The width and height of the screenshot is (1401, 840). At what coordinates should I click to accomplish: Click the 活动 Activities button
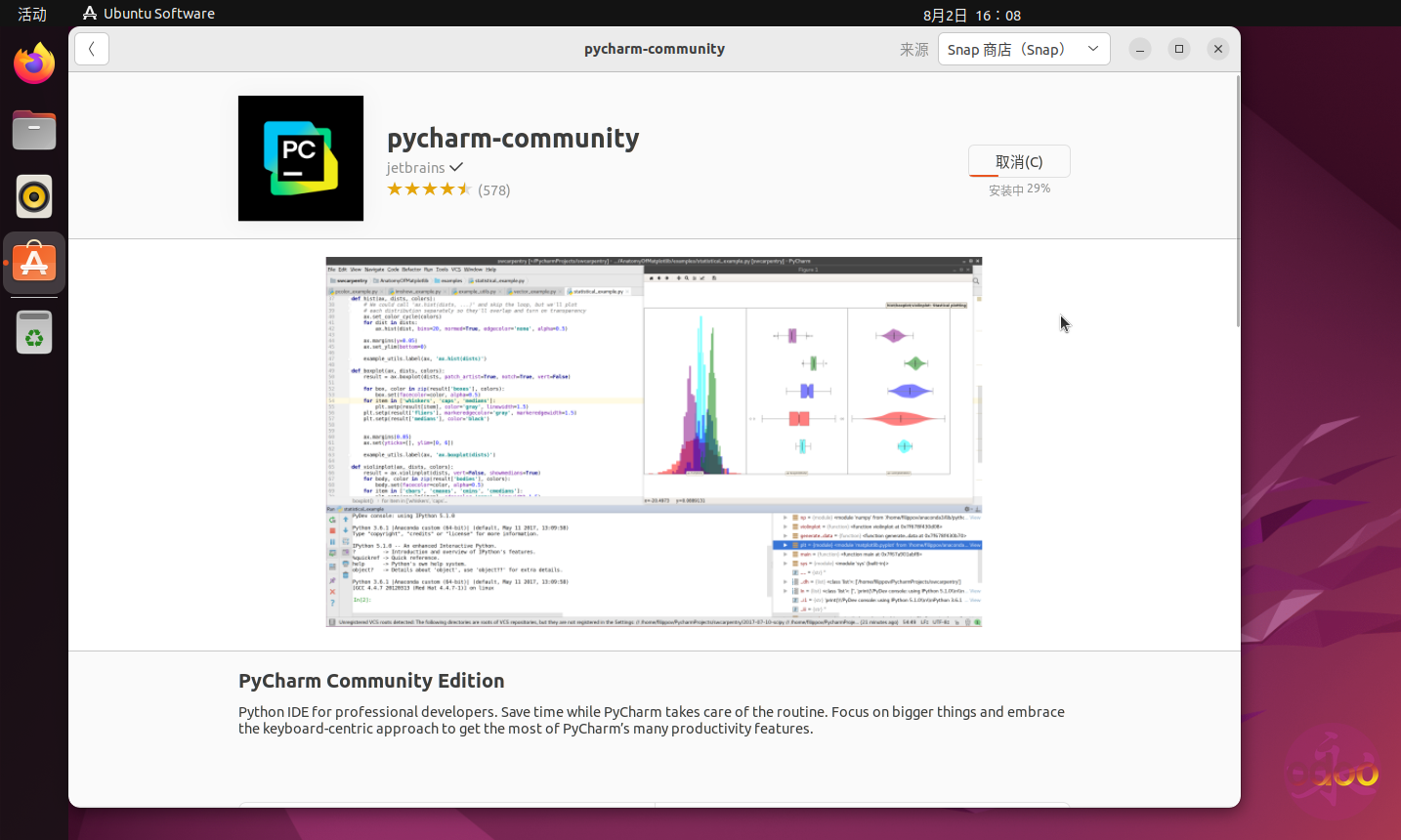click(32, 14)
